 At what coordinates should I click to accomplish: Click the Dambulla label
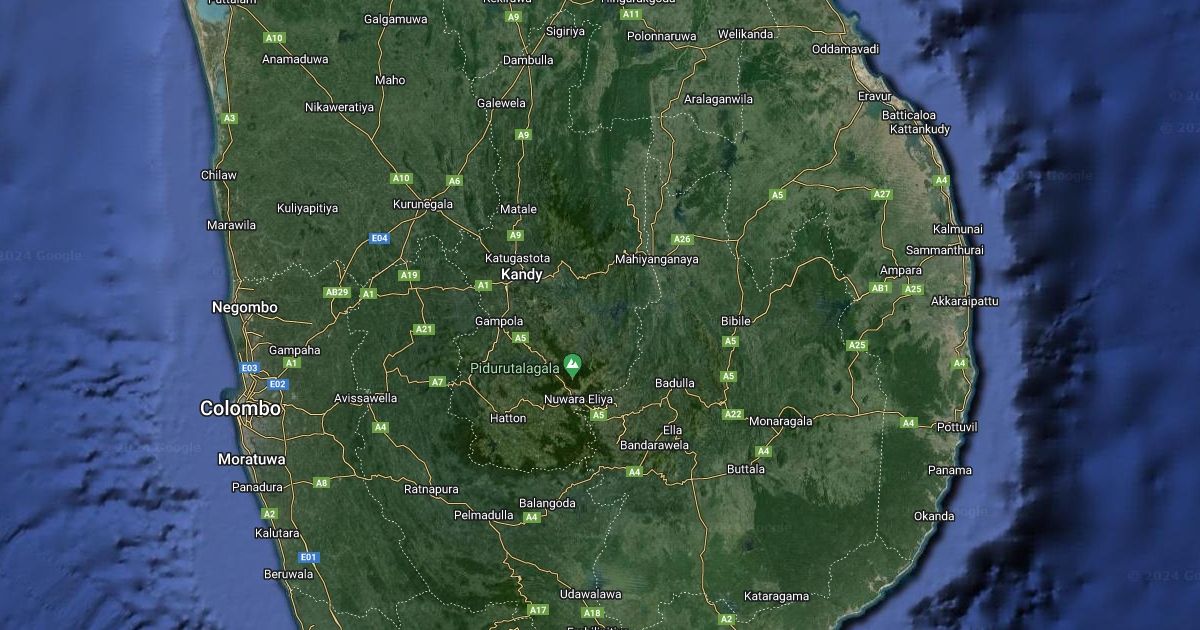[x=528, y=60]
